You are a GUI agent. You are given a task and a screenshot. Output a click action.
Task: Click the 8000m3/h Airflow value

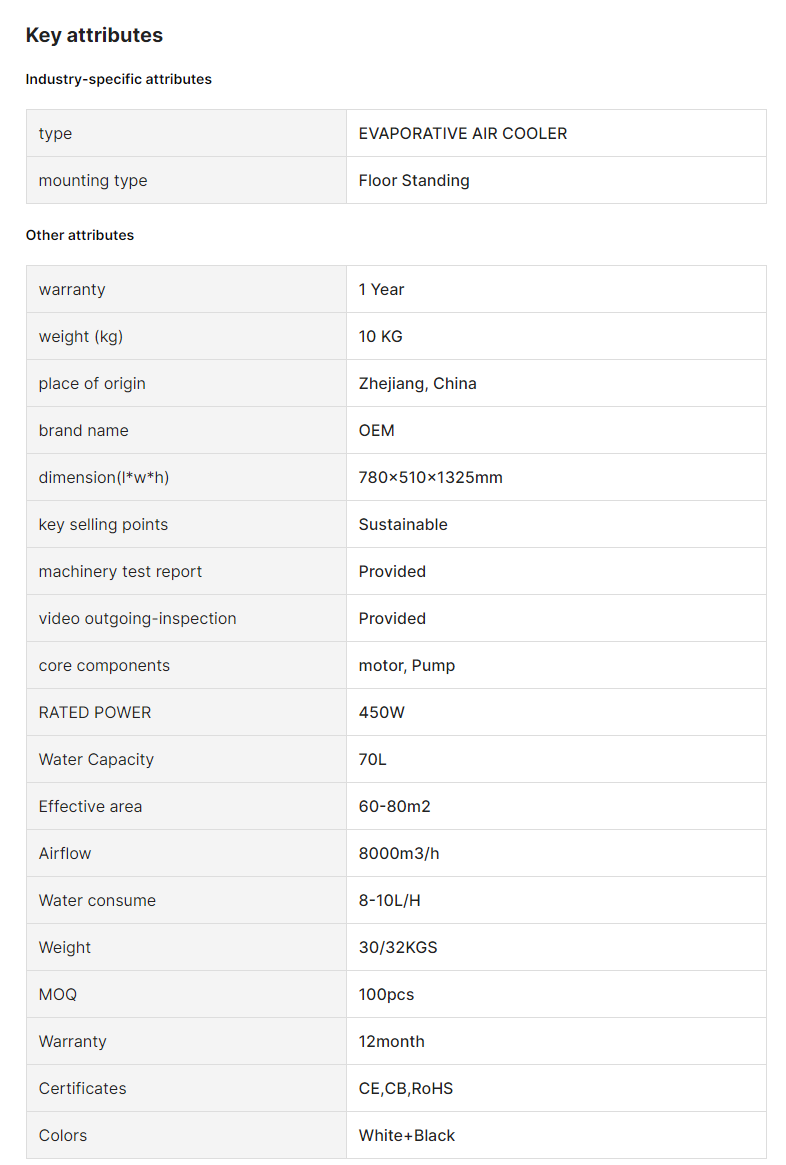pos(399,854)
